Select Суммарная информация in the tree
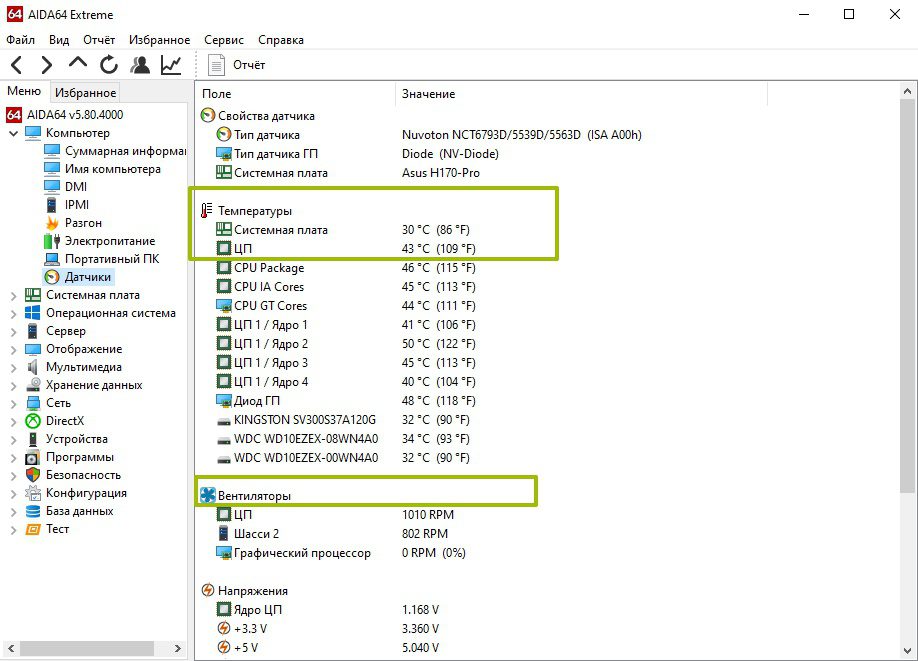The height and width of the screenshot is (661, 918). click(x=125, y=151)
